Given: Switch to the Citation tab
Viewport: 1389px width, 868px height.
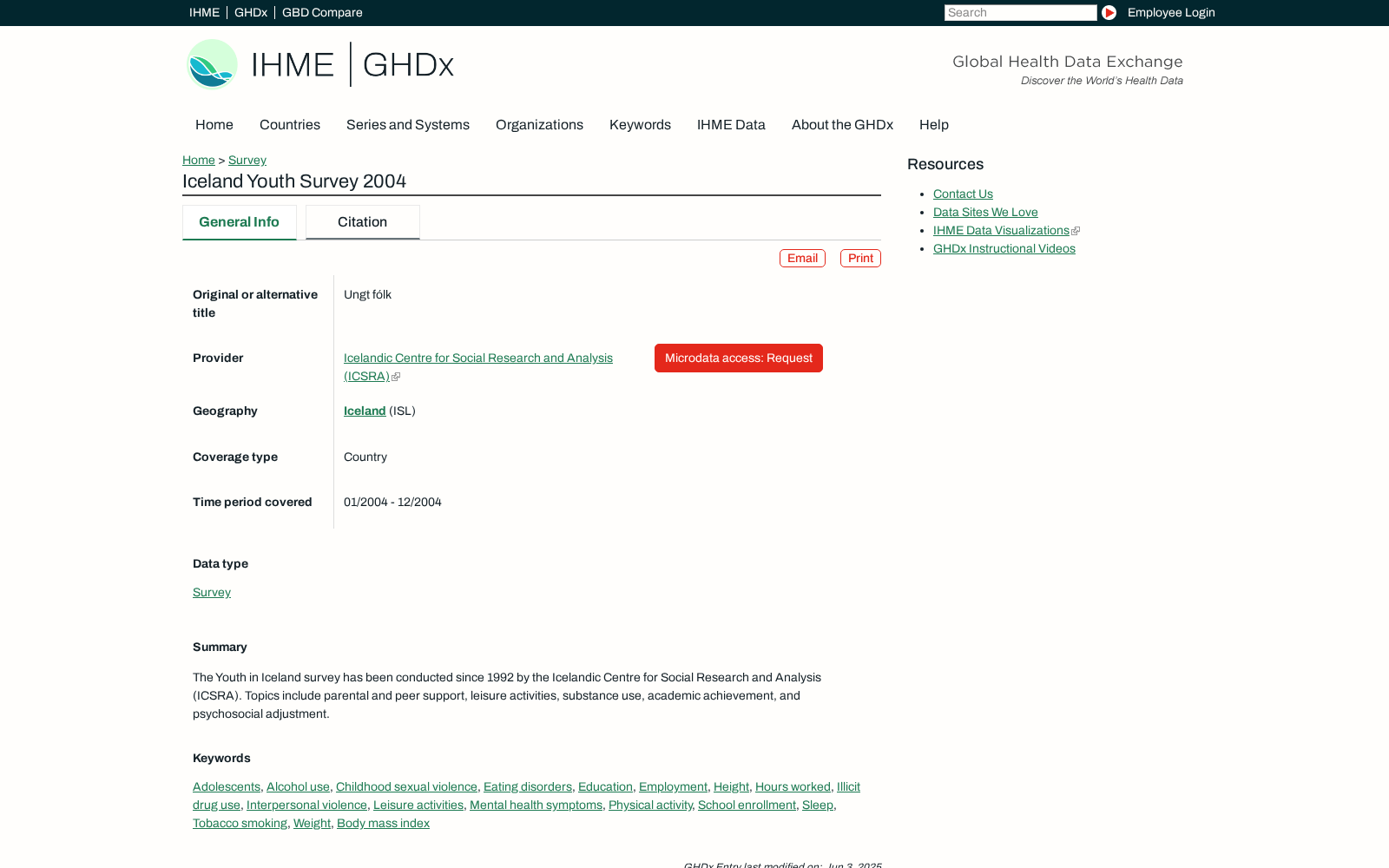Looking at the screenshot, I should pyautogui.click(x=363, y=222).
